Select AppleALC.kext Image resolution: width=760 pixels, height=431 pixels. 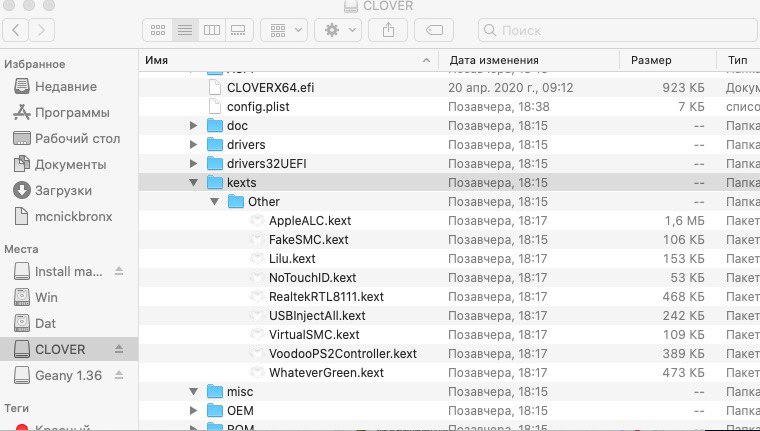click(x=310, y=221)
